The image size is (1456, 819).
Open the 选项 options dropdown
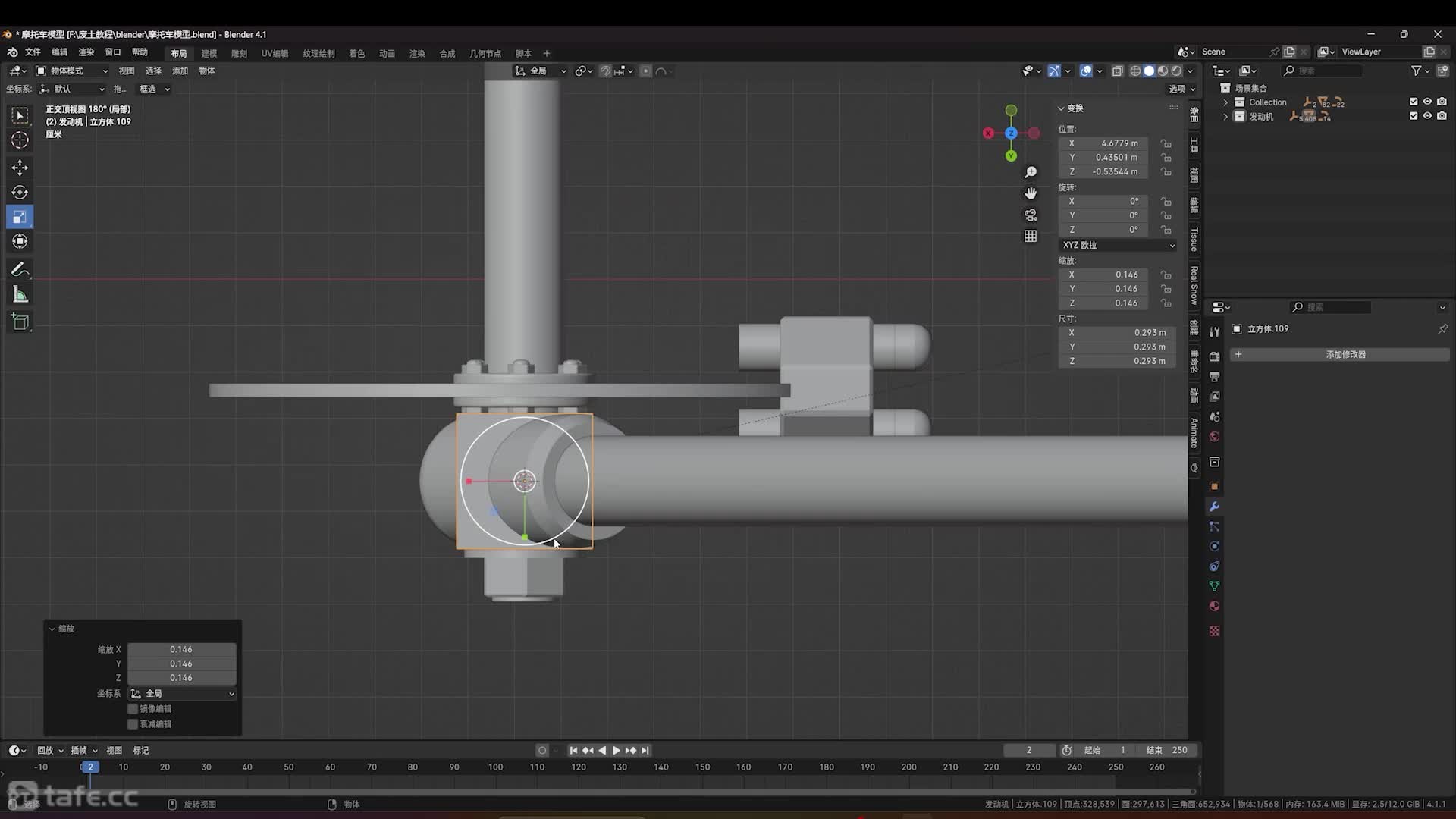pyautogui.click(x=1181, y=89)
